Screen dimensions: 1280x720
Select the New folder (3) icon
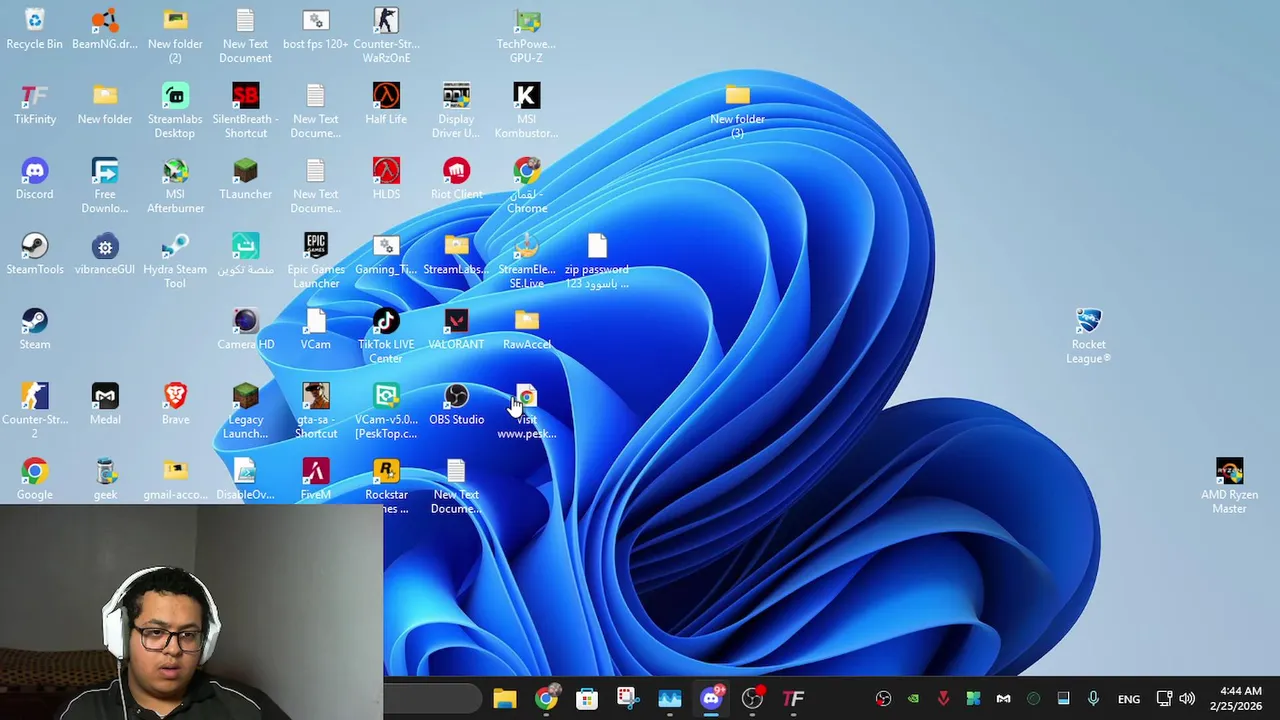(x=737, y=111)
